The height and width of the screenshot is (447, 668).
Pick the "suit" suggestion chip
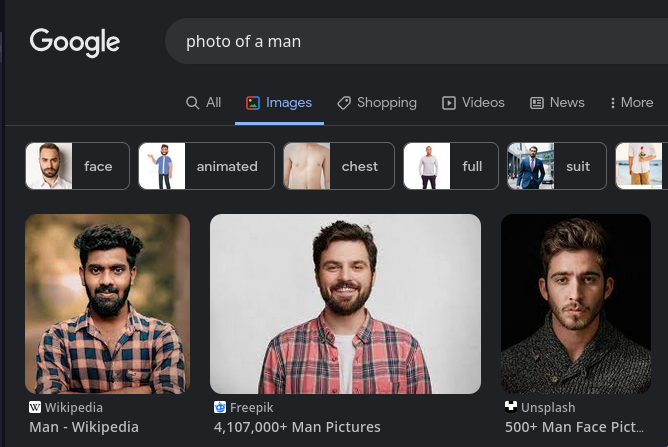coord(556,166)
